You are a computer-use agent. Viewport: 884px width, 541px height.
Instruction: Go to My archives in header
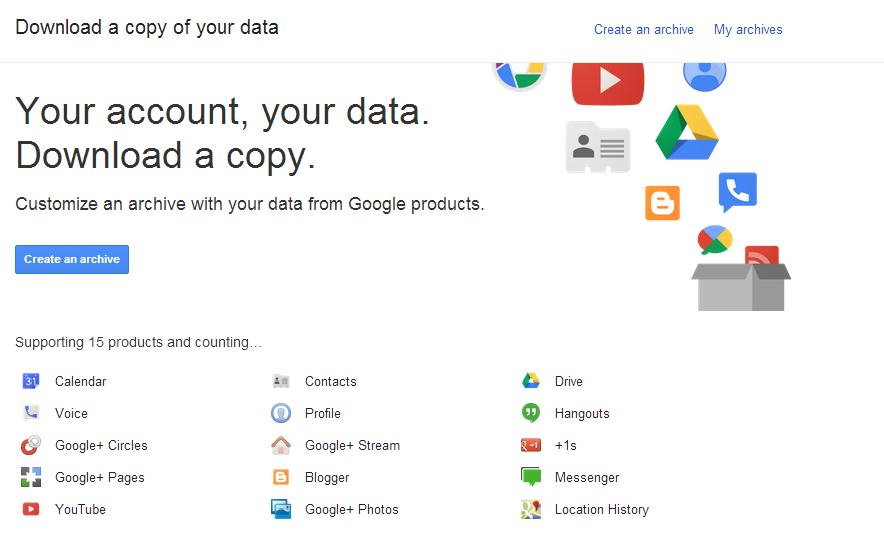748,30
